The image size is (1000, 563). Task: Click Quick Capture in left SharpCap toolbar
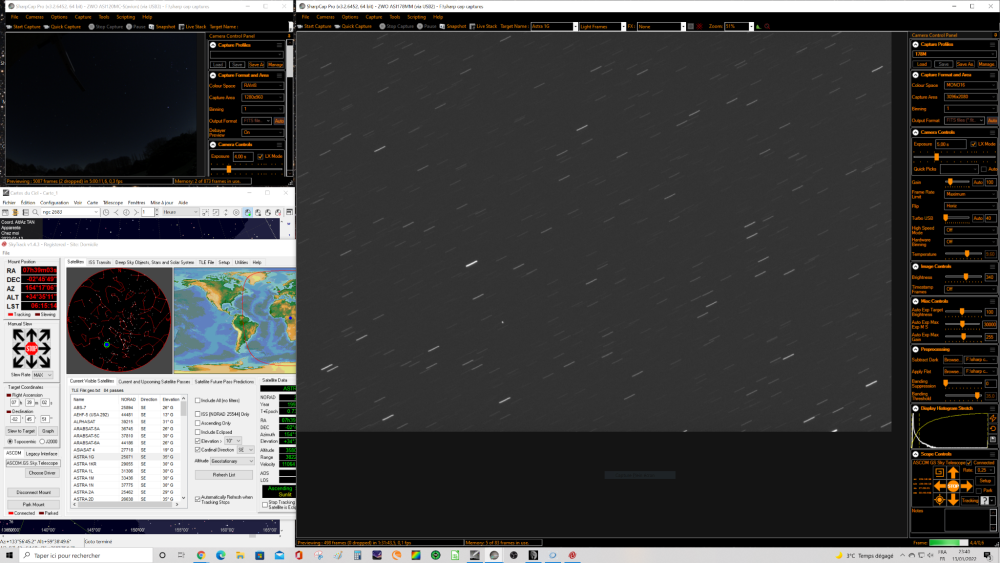pyautogui.click(x=62, y=27)
